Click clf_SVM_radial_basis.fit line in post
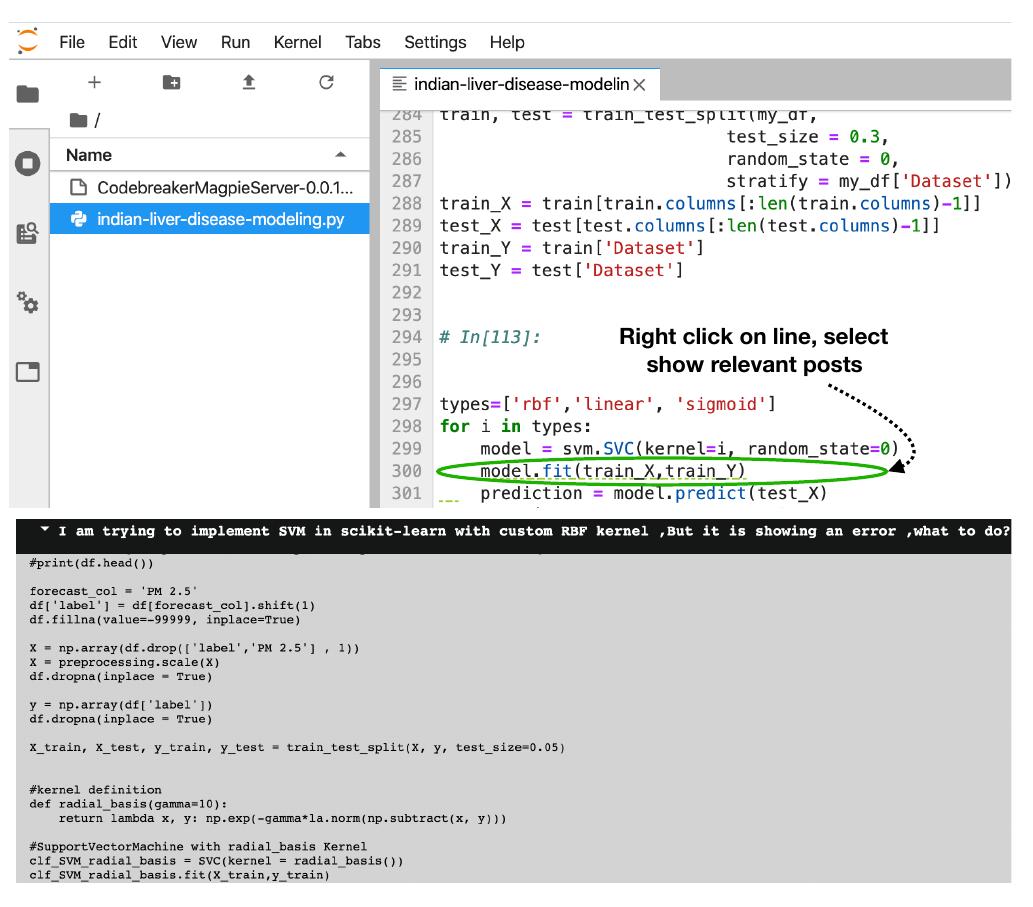This screenshot has height=907, width=1033. click(179, 875)
